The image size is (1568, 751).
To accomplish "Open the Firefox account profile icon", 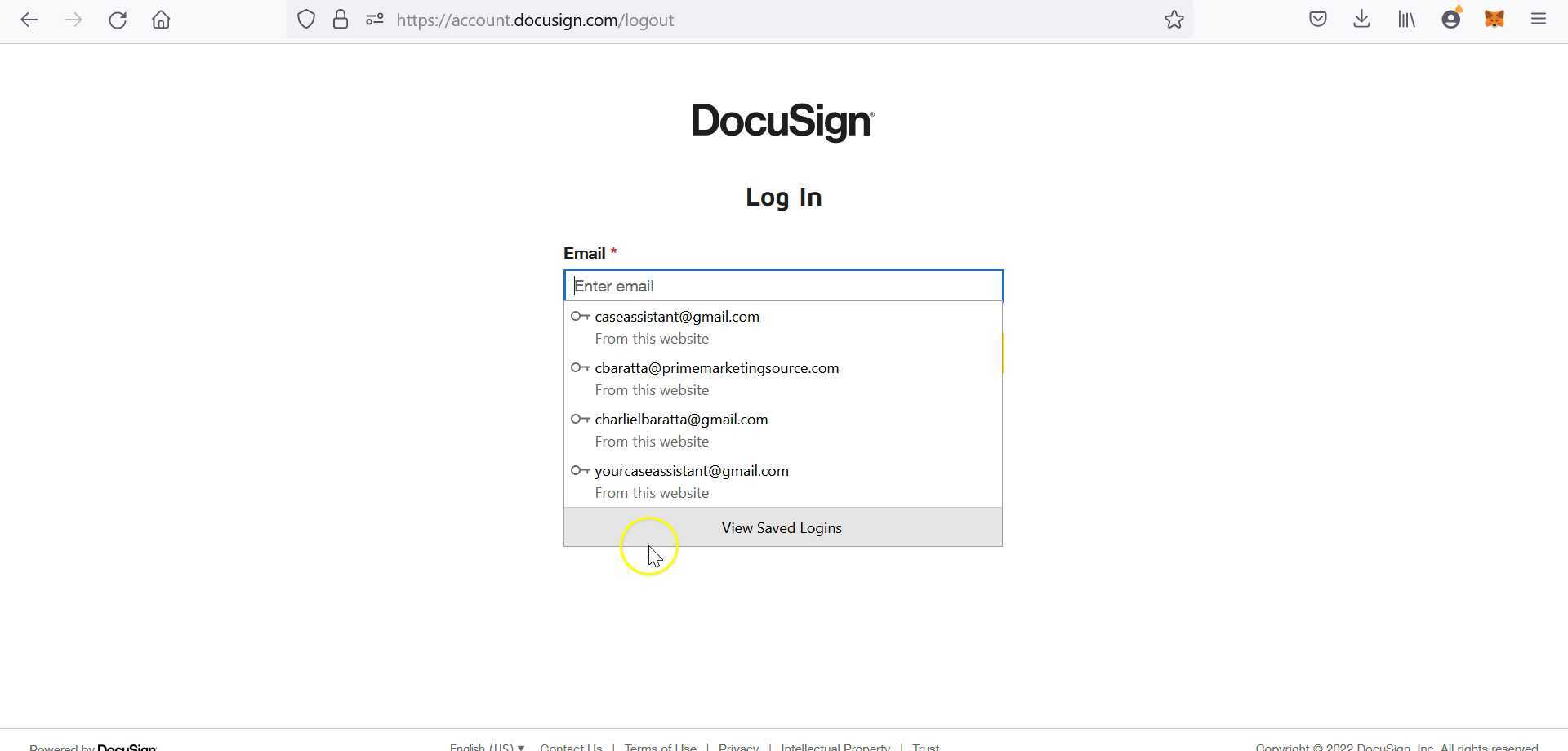I will click(x=1451, y=18).
